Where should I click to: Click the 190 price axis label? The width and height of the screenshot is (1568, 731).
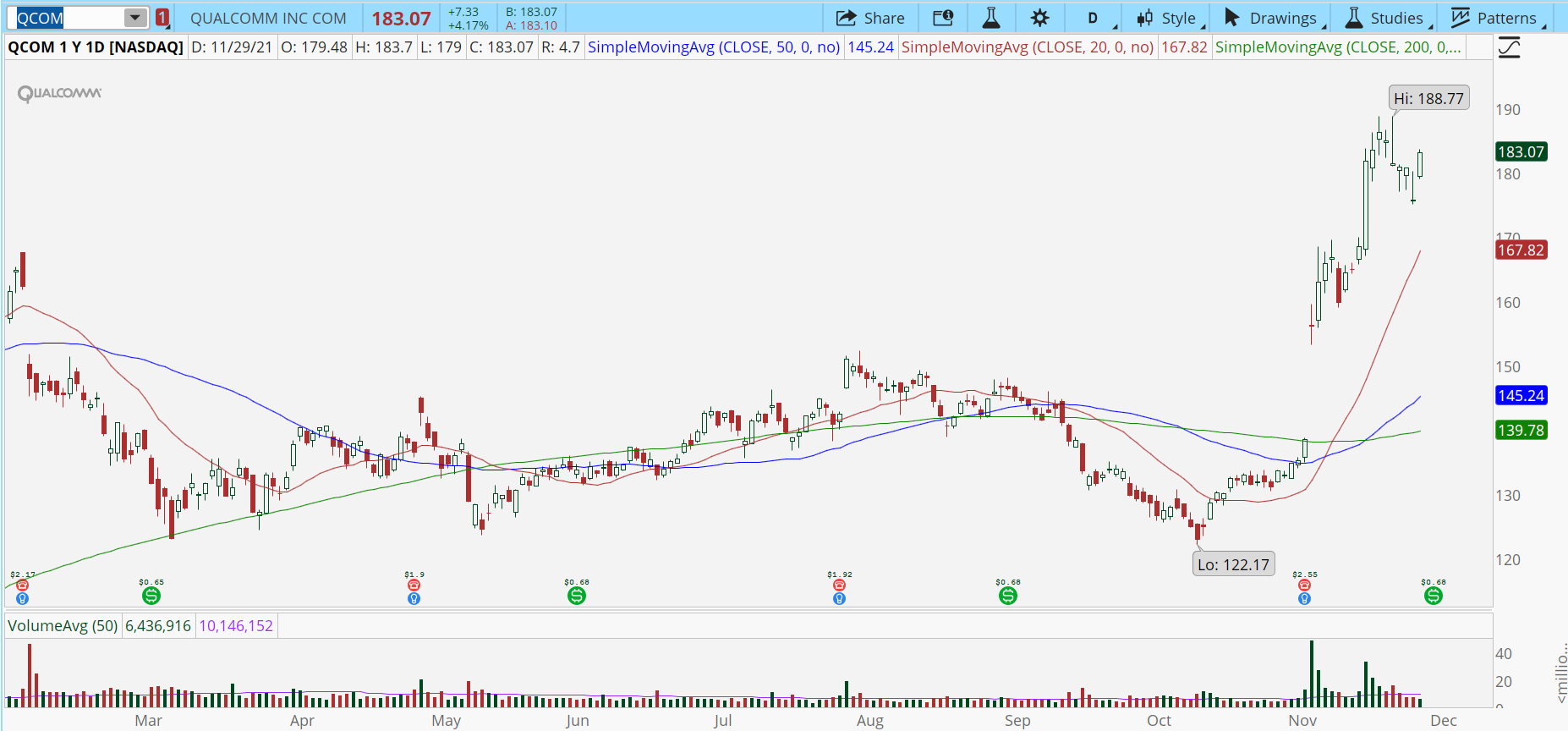1508,109
